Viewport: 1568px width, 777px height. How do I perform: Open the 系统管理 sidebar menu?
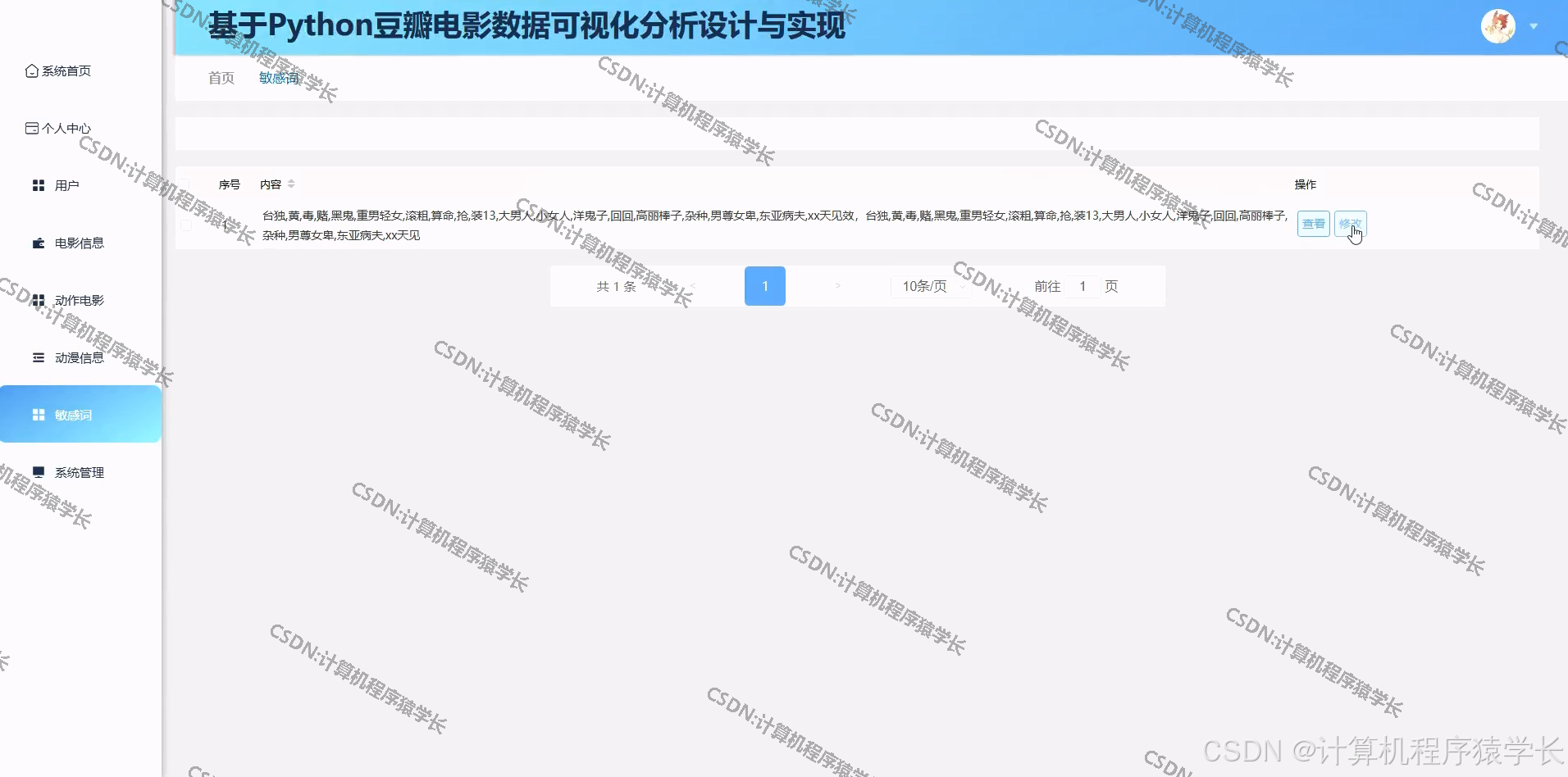80,472
